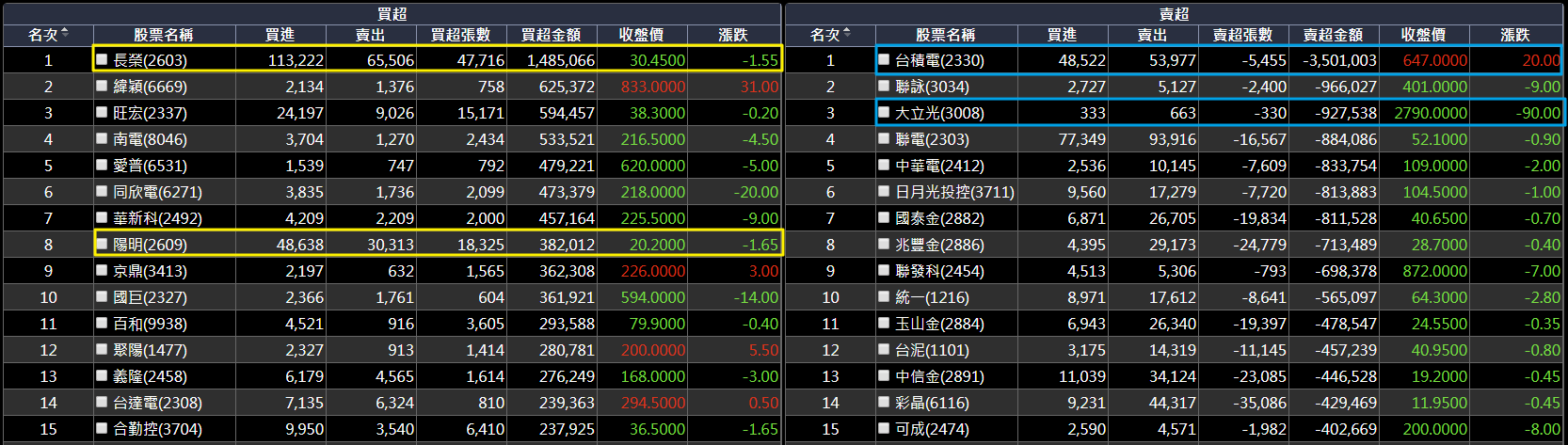Select the checkbox for 大立光(3008)
1568x445 pixels.
tap(884, 112)
